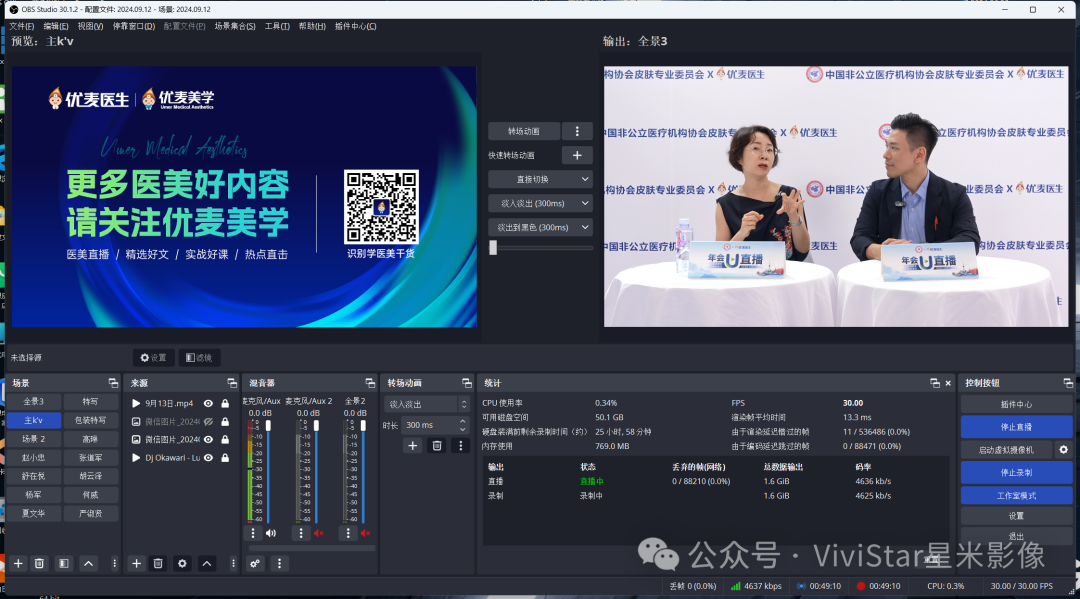Open options dots for 麦克风/Aux channel
1080x599 pixels.
[253, 533]
